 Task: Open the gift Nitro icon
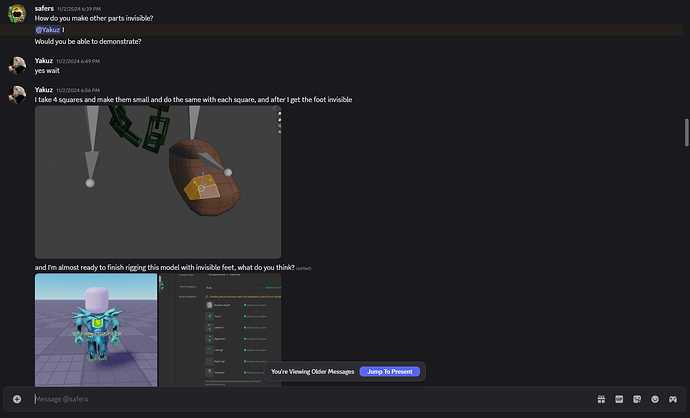pyautogui.click(x=601, y=399)
